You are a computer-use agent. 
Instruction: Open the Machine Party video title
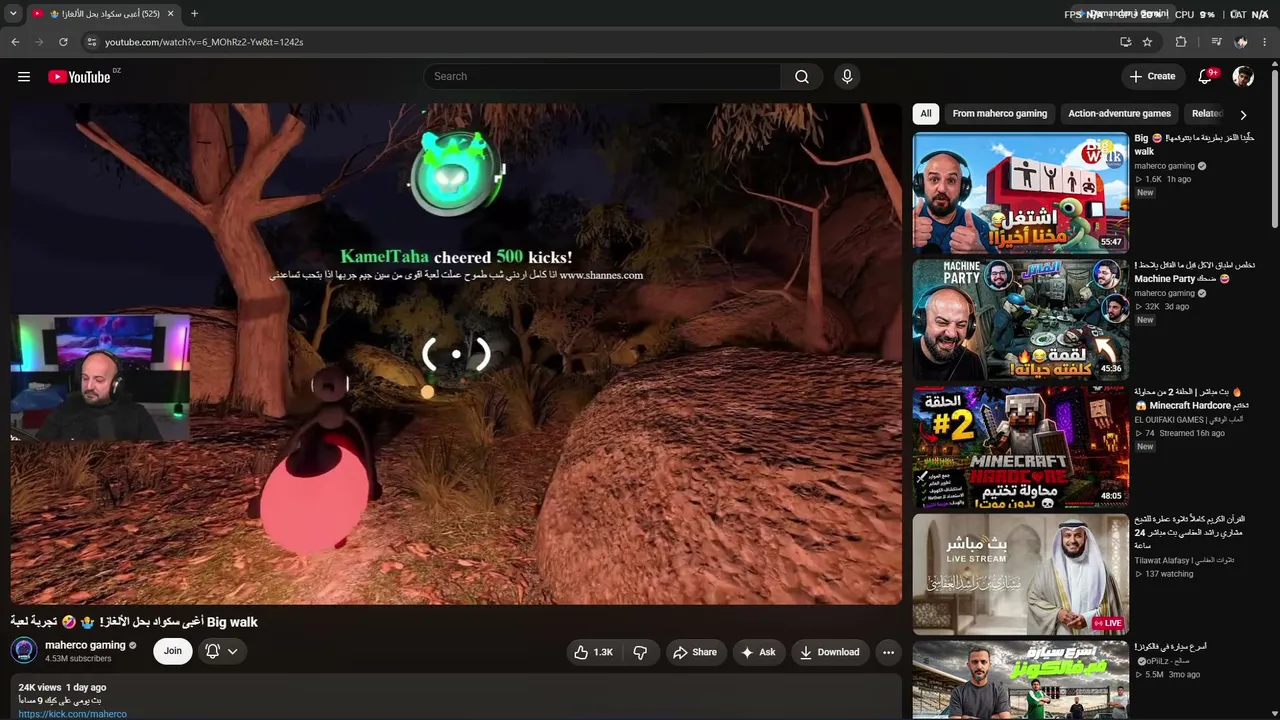1195,272
